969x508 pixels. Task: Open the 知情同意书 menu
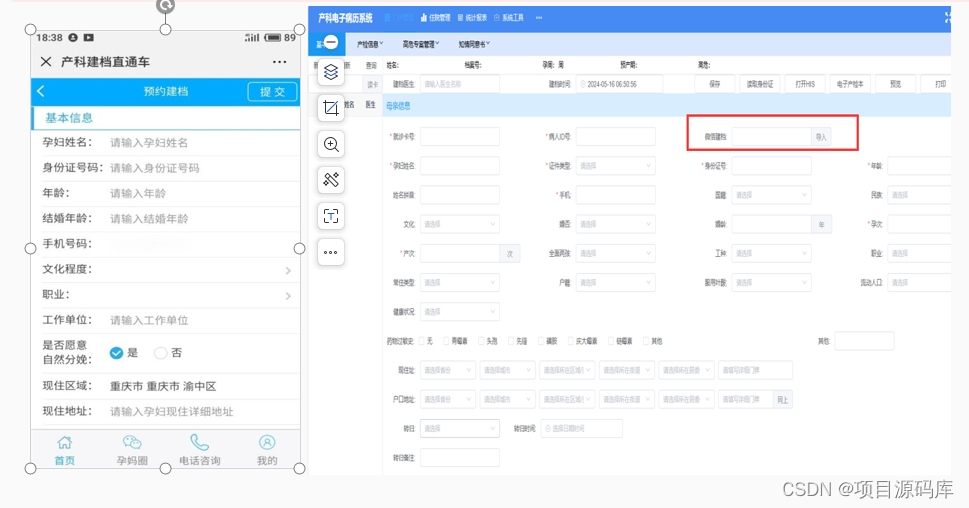(474, 44)
